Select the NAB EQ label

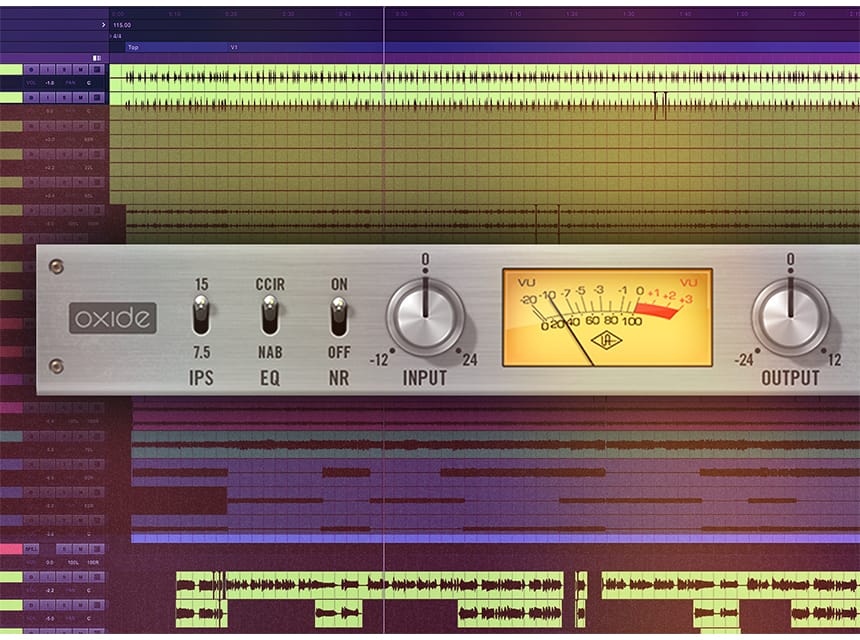[x=270, y=352]
